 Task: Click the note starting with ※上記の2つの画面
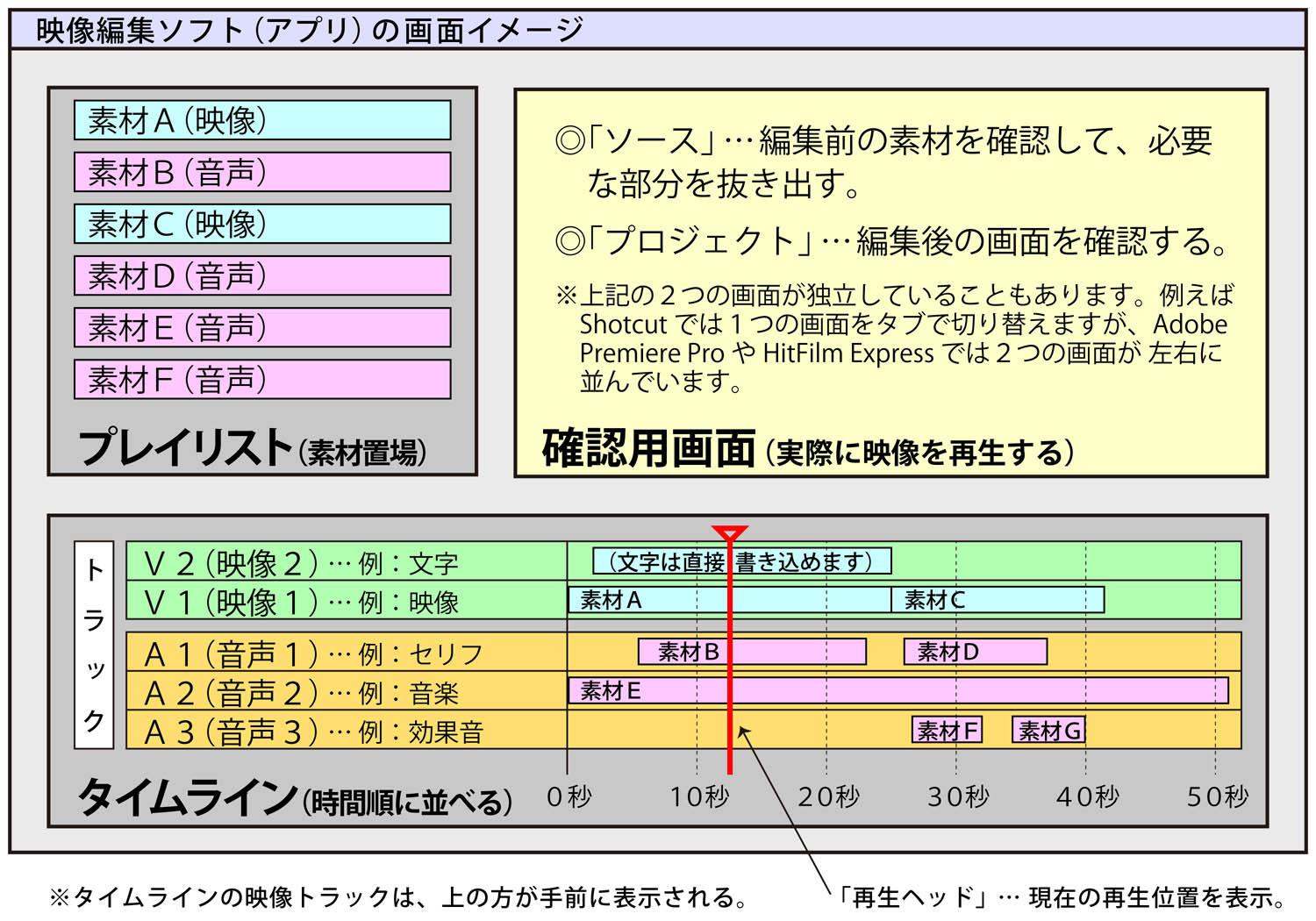tap(895, 338)
